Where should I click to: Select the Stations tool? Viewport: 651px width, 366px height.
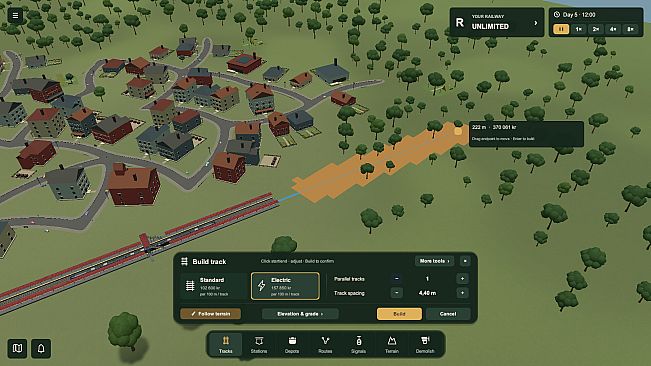click(259, 344)
